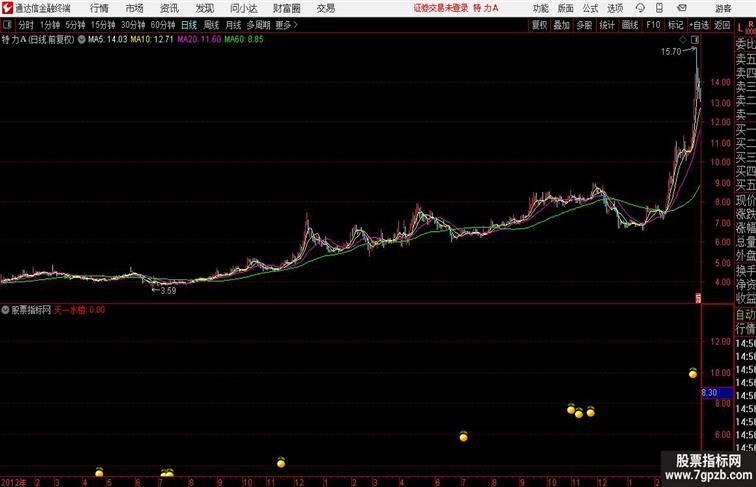This screenshot has height=487, width=756.
Task: Click the 统计 button
Action: click(607, 25)
